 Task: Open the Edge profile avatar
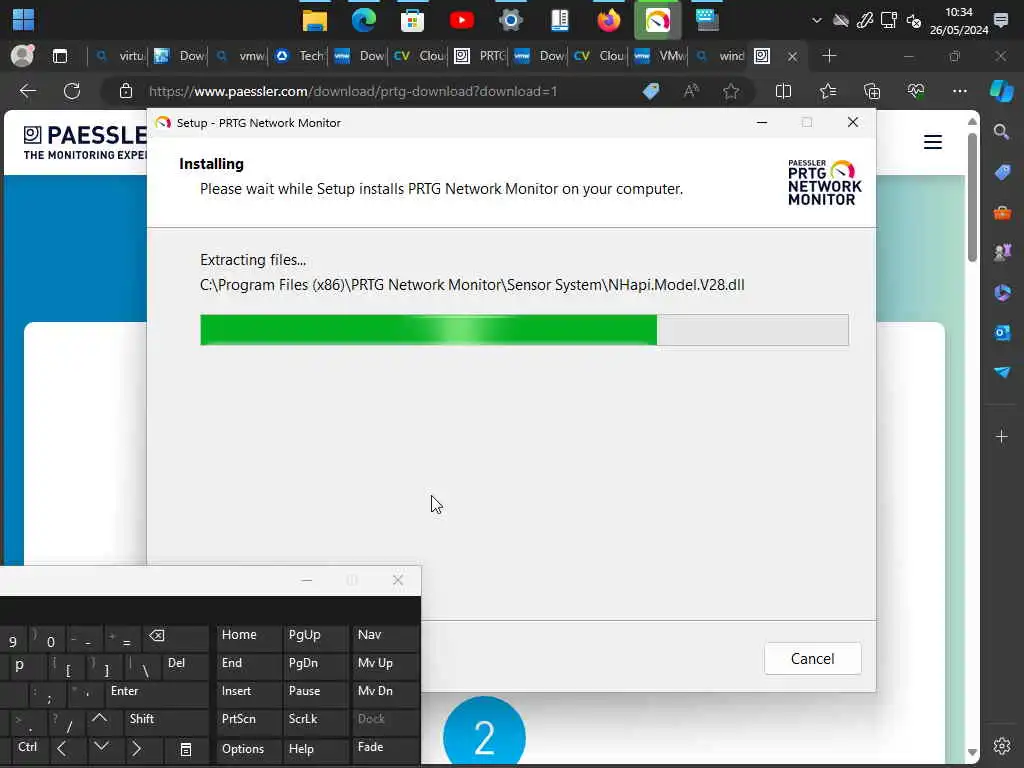click(x=22, y=56)
